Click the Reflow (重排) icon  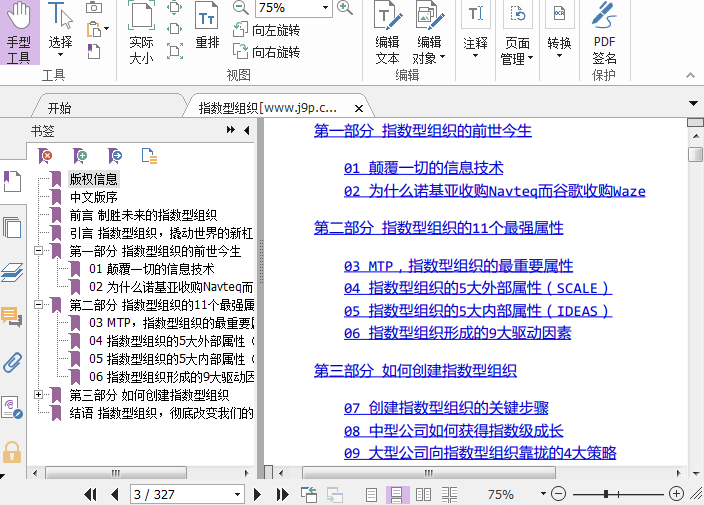click(x=207, y=26)
